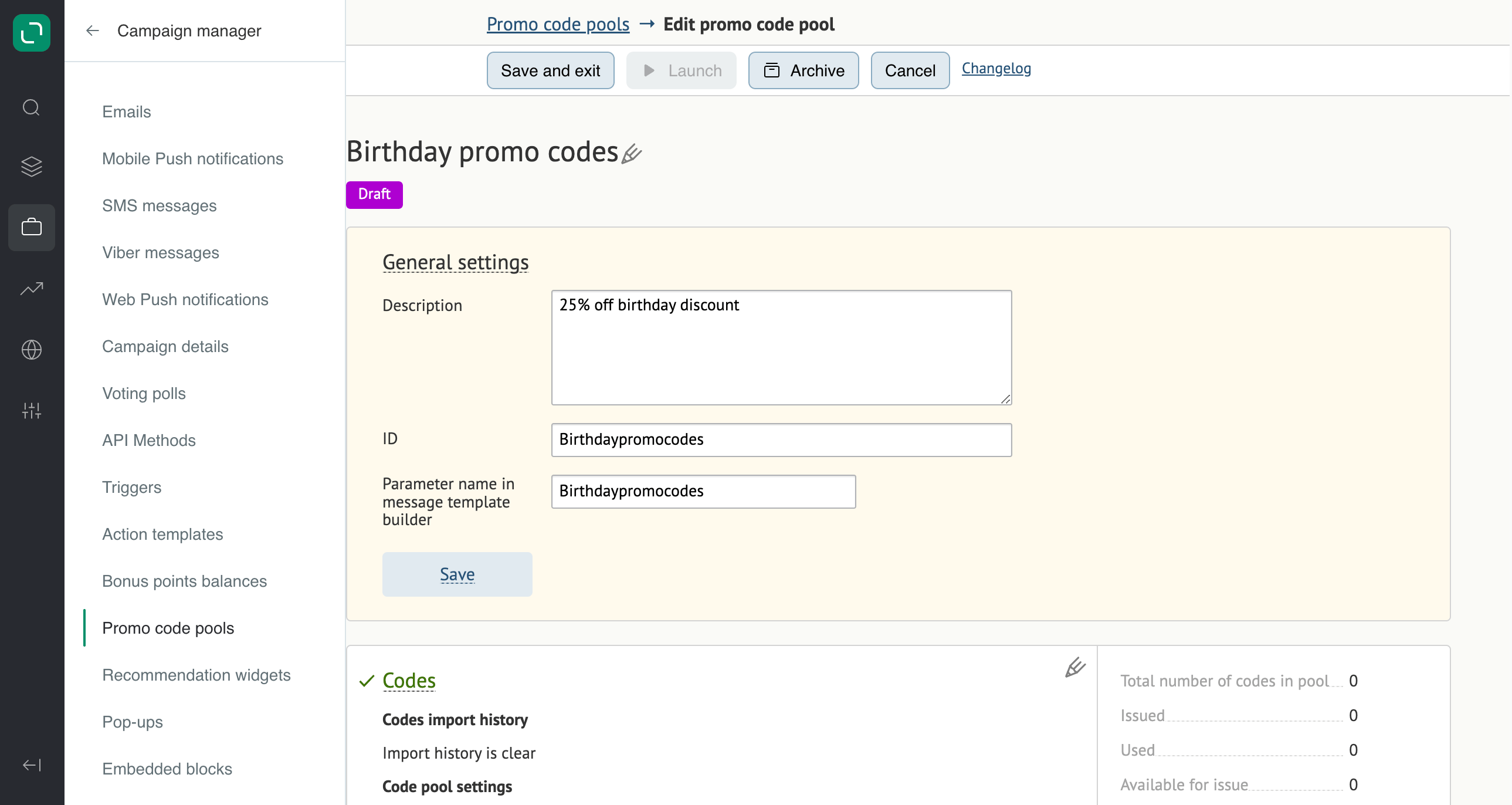Click the pencil icon in the Codes section
Screen dimensions: 1512x805
coord(1075,668)
